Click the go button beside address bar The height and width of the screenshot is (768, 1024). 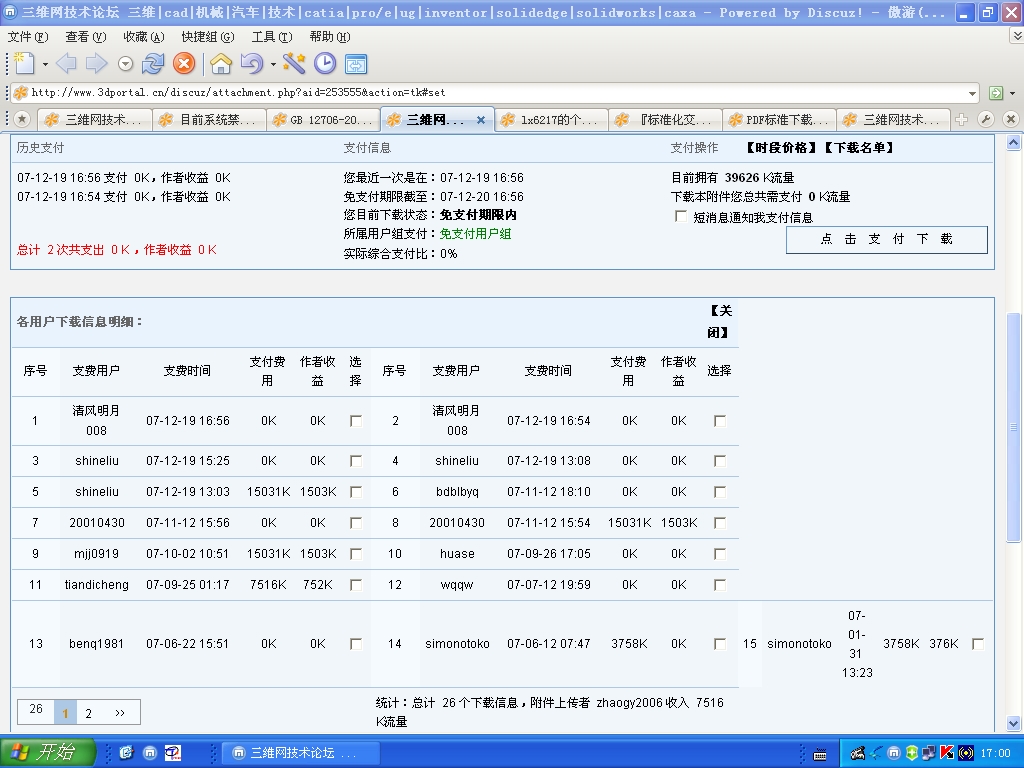996,93
